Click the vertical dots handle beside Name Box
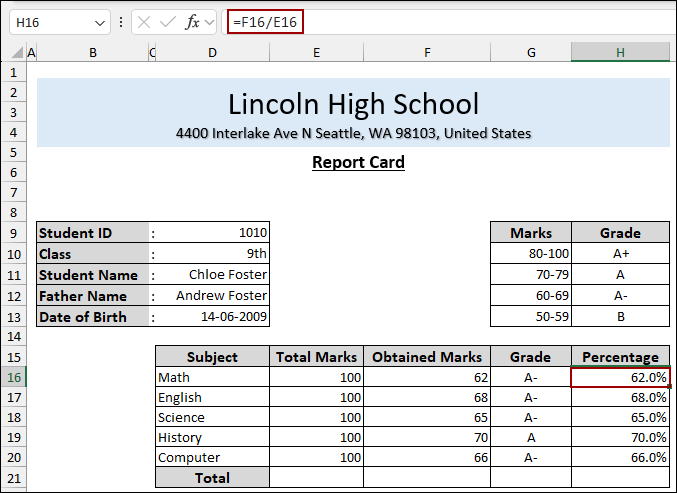The image size is (677, 493). coord(121,22)
